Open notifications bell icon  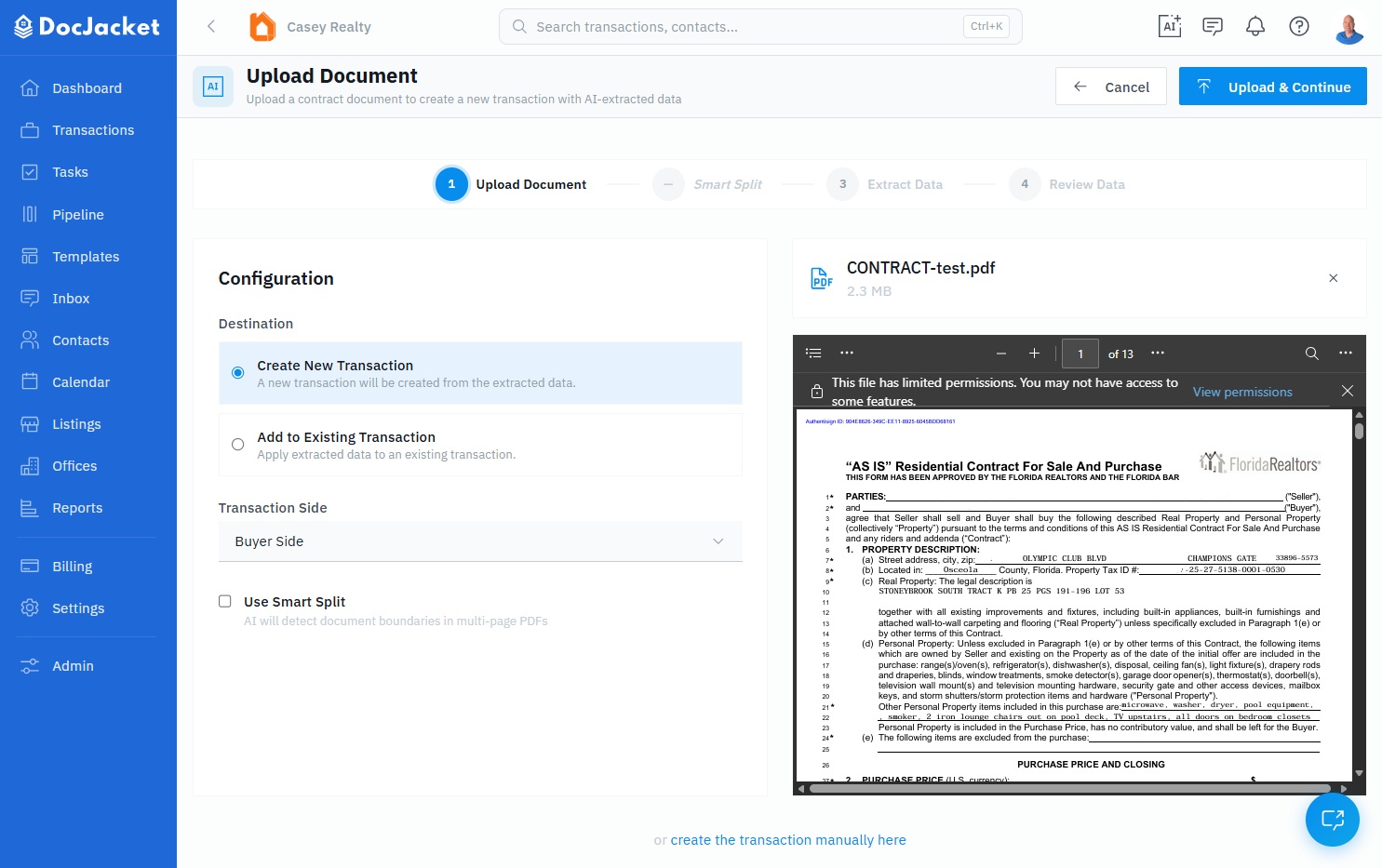tap(1255, 26)
